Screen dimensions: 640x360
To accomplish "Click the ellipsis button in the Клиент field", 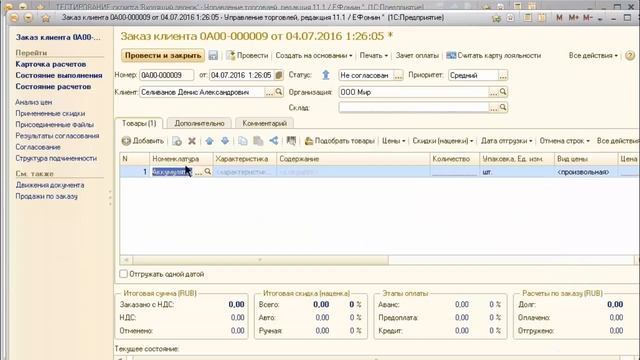I will 269,92.
